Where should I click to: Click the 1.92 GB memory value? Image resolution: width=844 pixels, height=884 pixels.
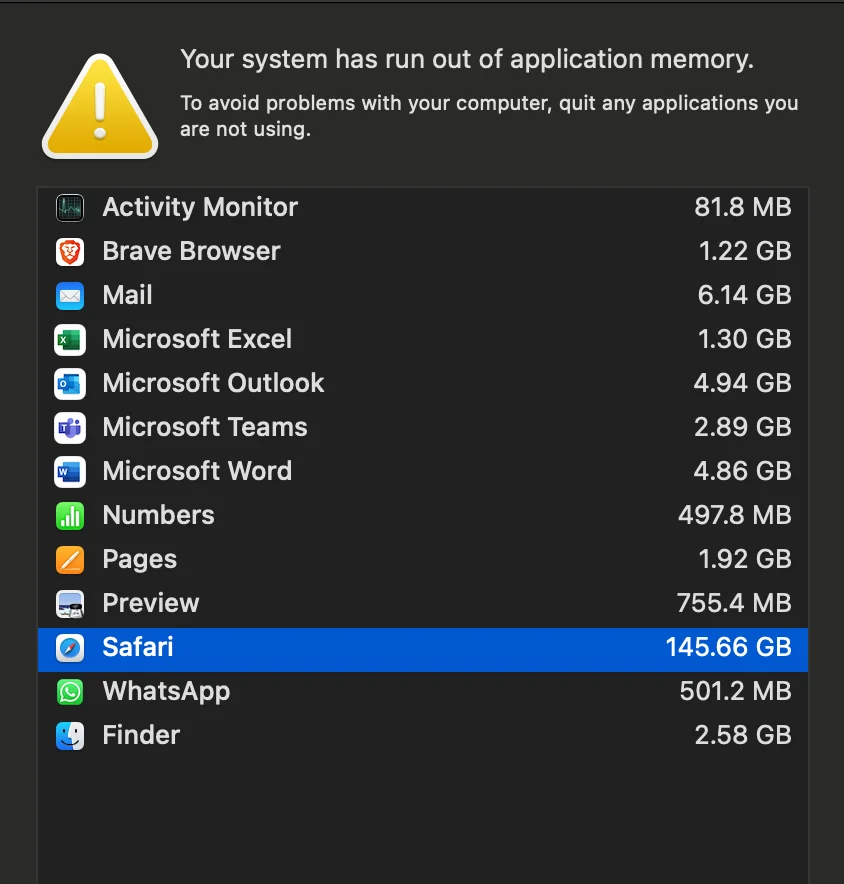click(x=745, y=559)
